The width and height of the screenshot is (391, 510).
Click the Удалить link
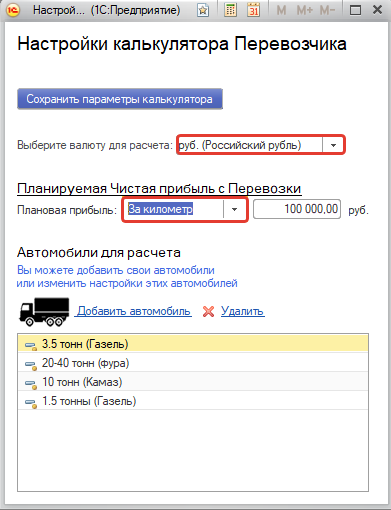(x=243, y=311)
